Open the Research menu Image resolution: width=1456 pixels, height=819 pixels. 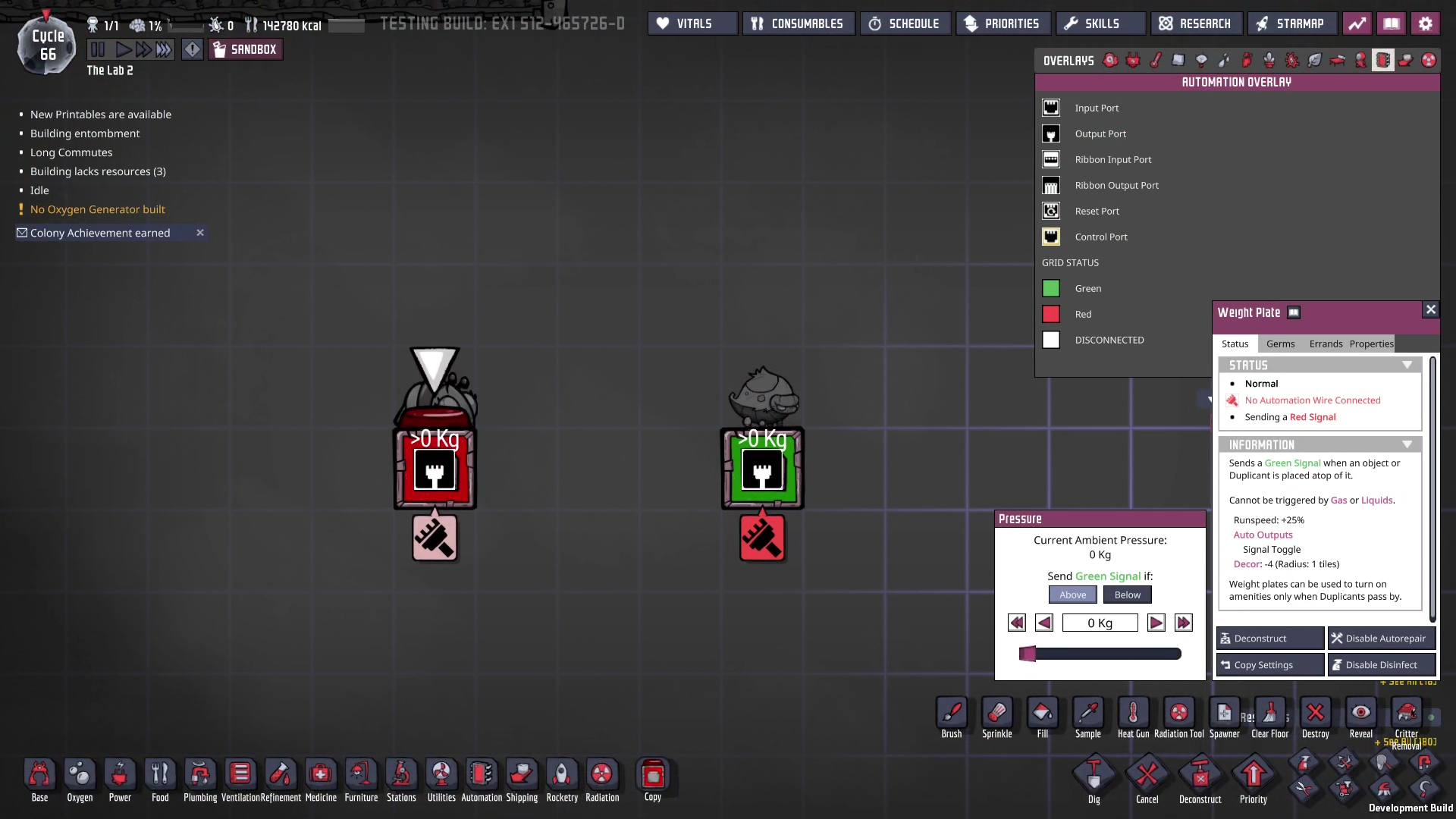pyautogui.click(x=1196, y=24)
